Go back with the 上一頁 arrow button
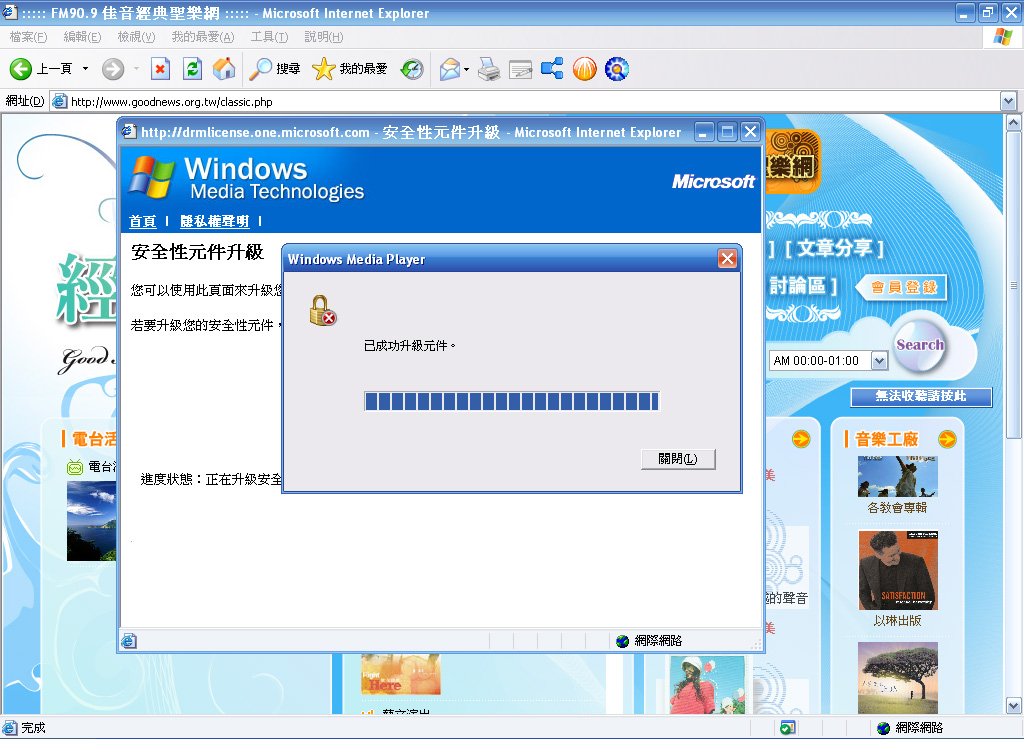Image resolution: width=1024 pixels, height=739 pixels. coord(40,69)
